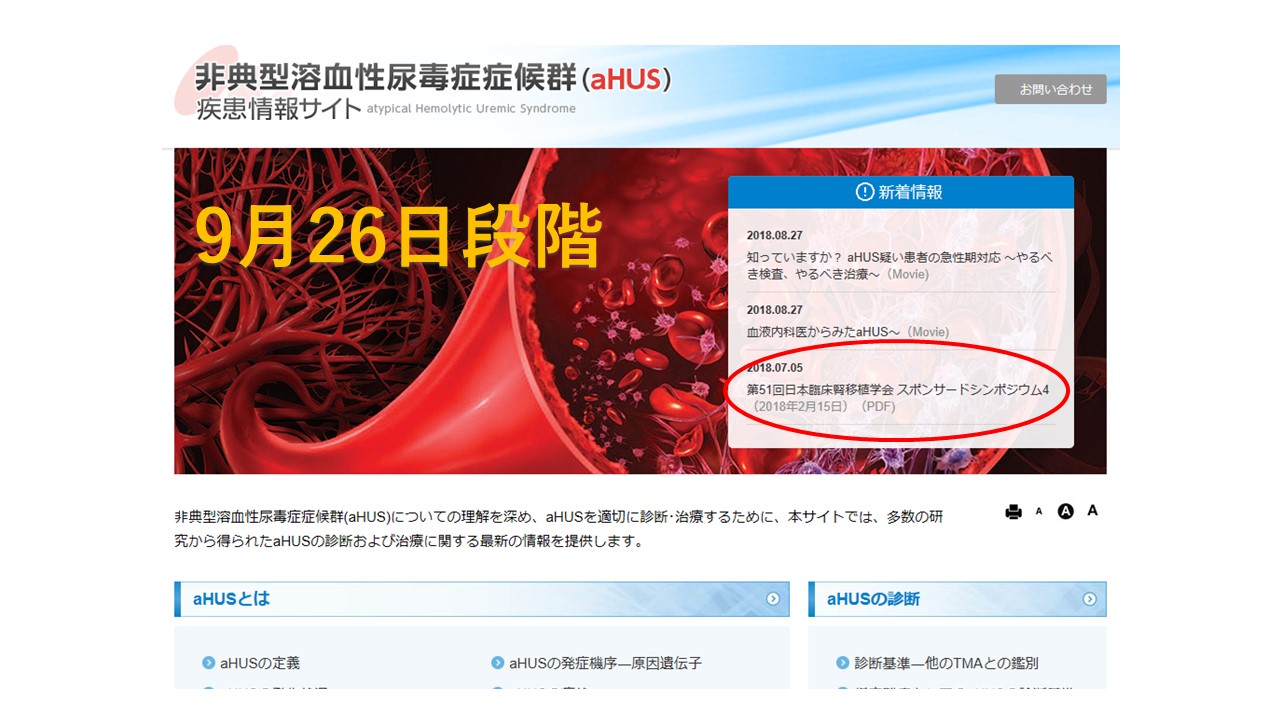This screenshot has height=720, width=1280.
Task: Open the 第51回日本臨床腎移植学会 PDF link
Action: click(898, 398)
